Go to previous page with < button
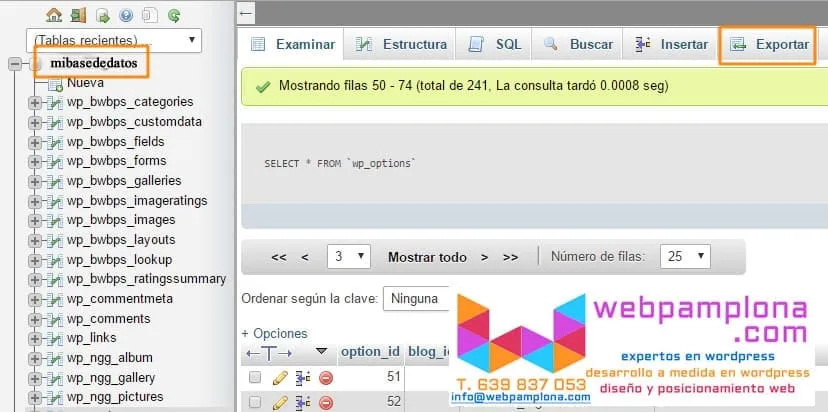Screen dimensions: 828x412 (305, 257)
